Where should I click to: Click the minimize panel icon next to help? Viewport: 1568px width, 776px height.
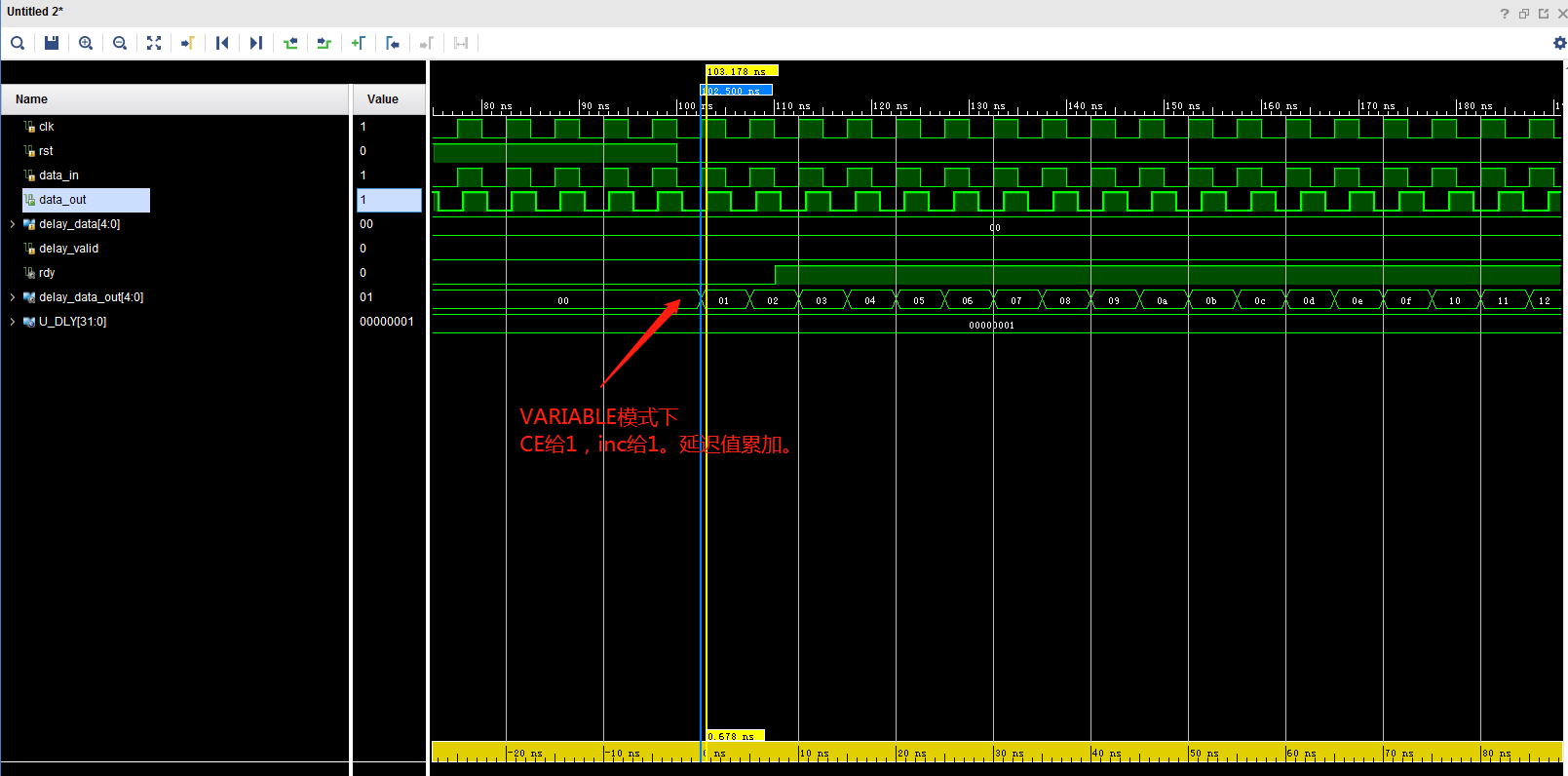(1524, 14)
